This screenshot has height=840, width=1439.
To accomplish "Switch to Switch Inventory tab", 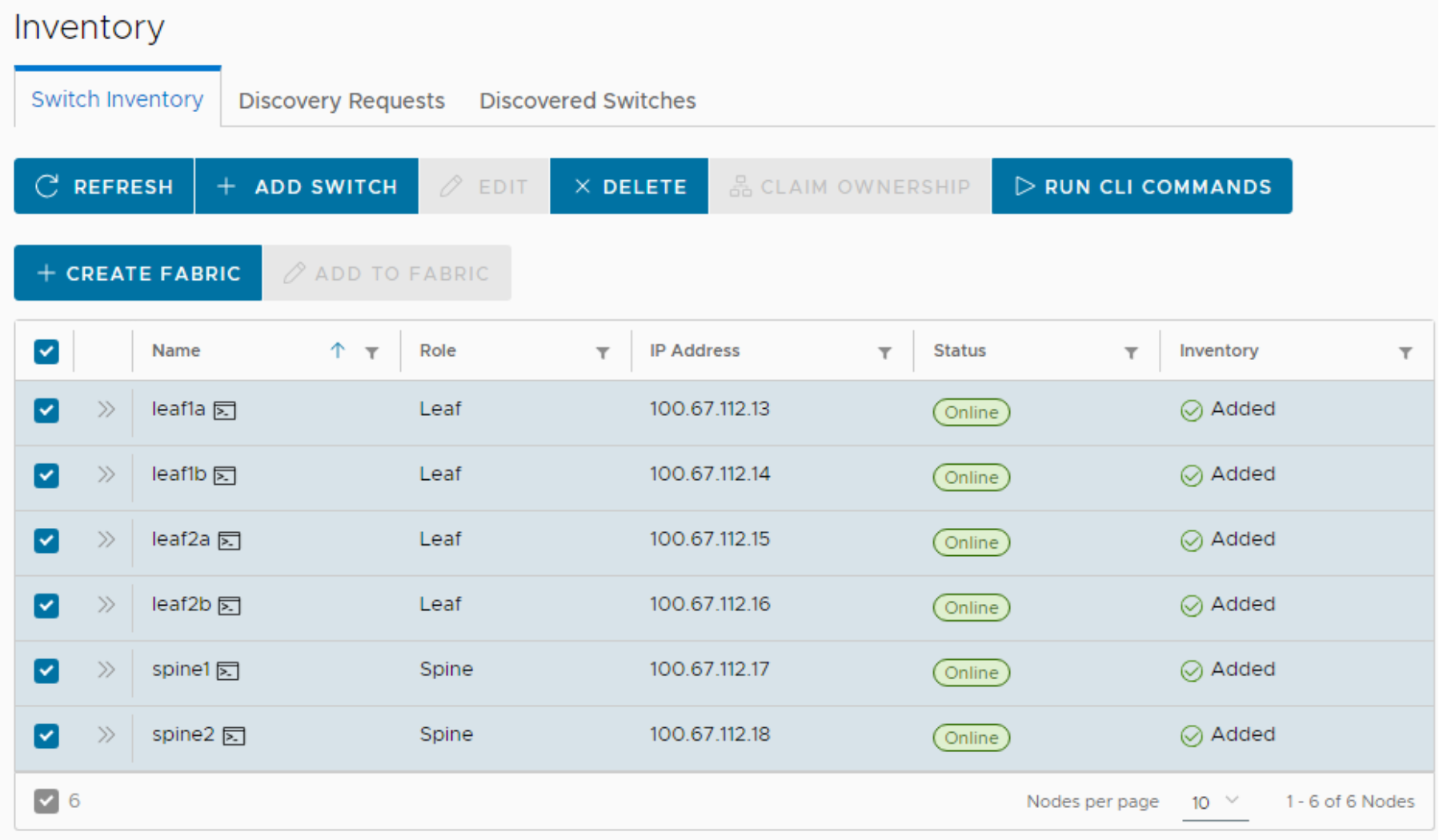I will pos(117,99).
